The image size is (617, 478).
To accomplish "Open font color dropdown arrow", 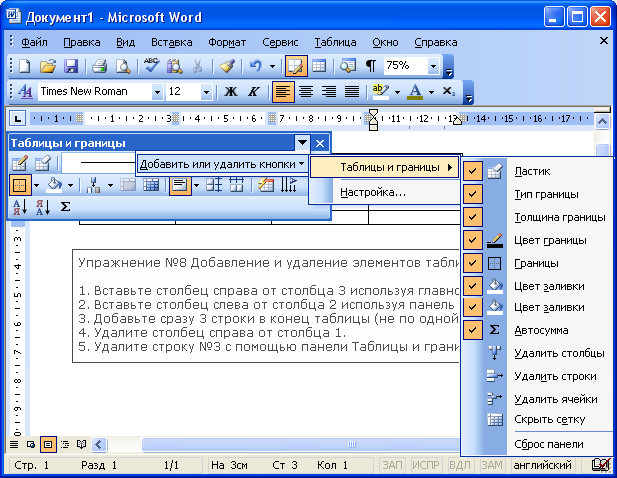I will point(431,92).
